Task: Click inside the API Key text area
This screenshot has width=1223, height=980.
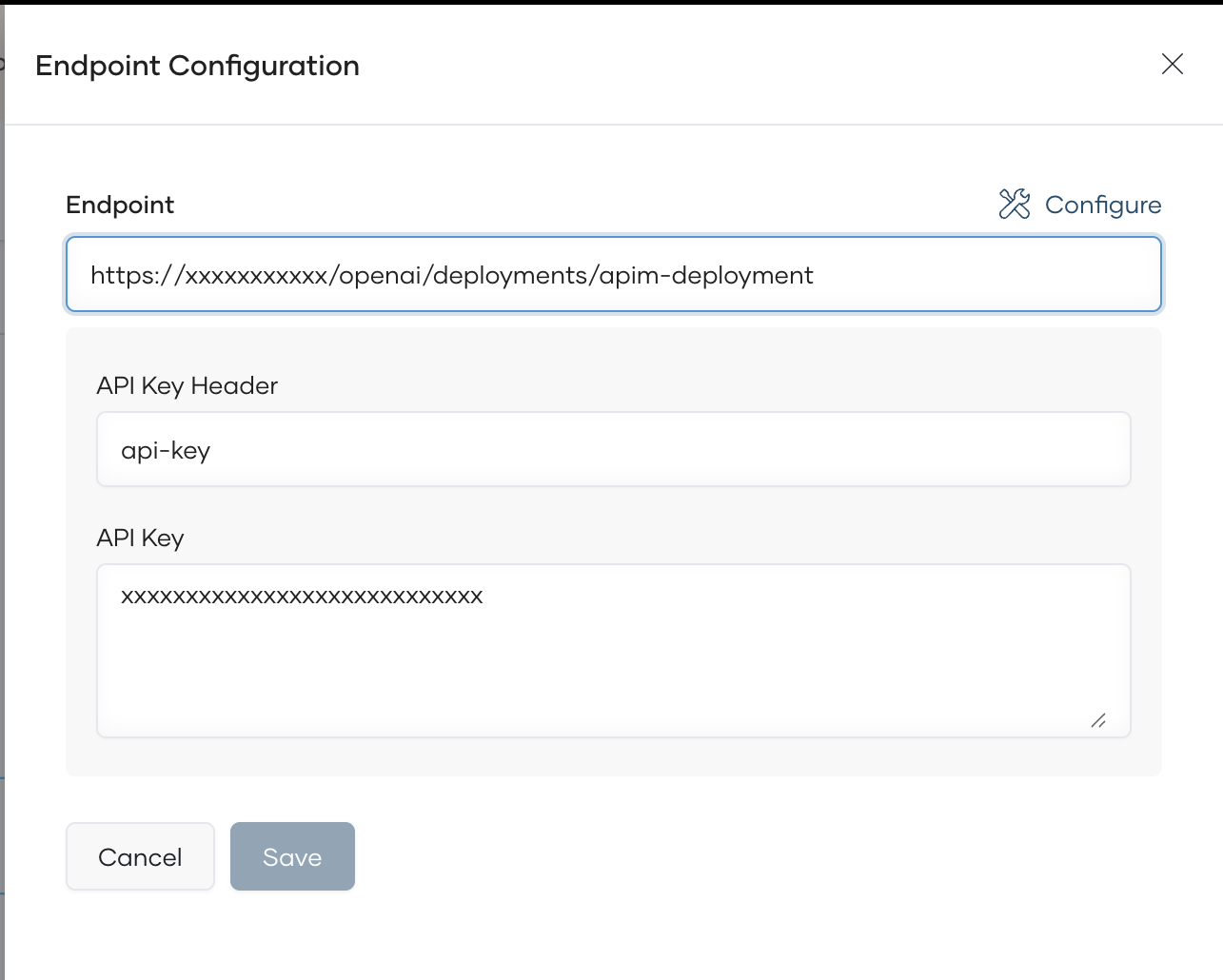Action: pos(613,651)
